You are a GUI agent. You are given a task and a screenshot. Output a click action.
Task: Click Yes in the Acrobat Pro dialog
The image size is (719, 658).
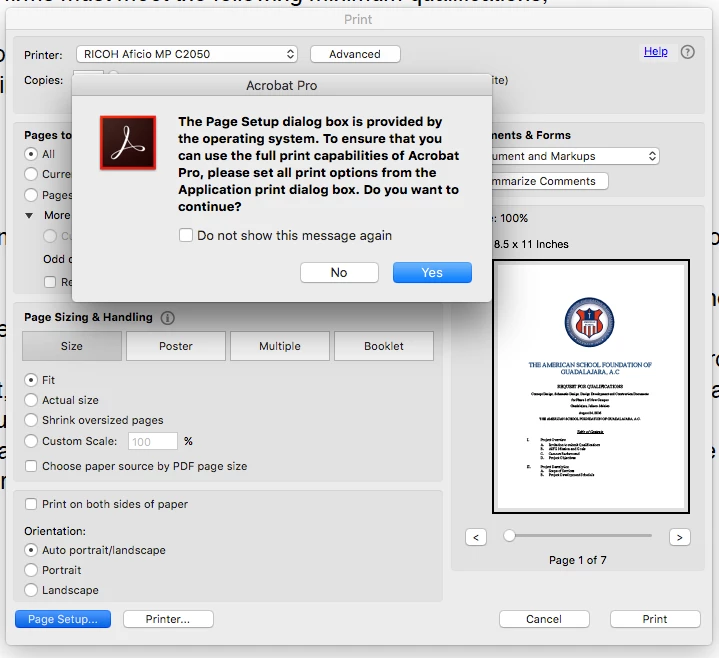click(432, 272)
